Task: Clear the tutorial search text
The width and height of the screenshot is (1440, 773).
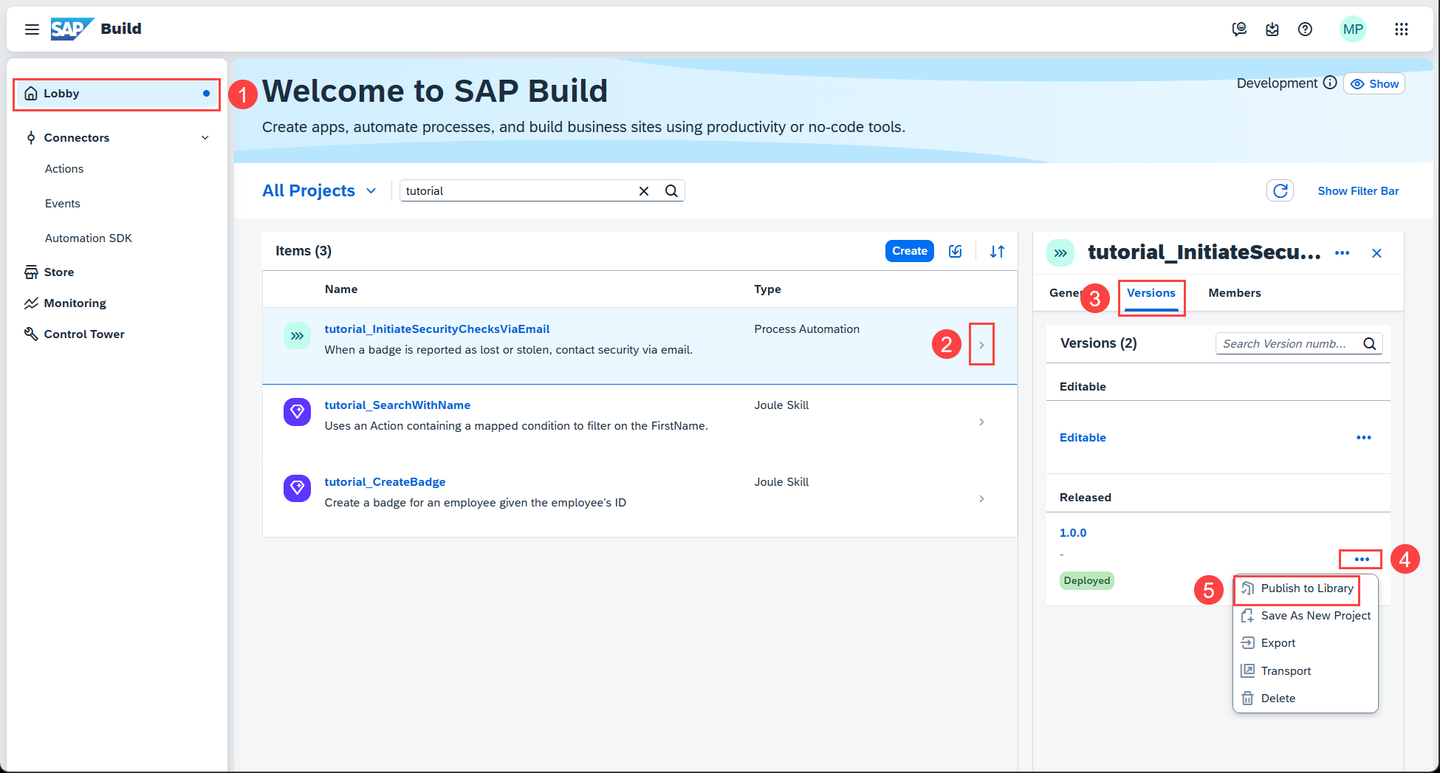Action: point(644,191)
